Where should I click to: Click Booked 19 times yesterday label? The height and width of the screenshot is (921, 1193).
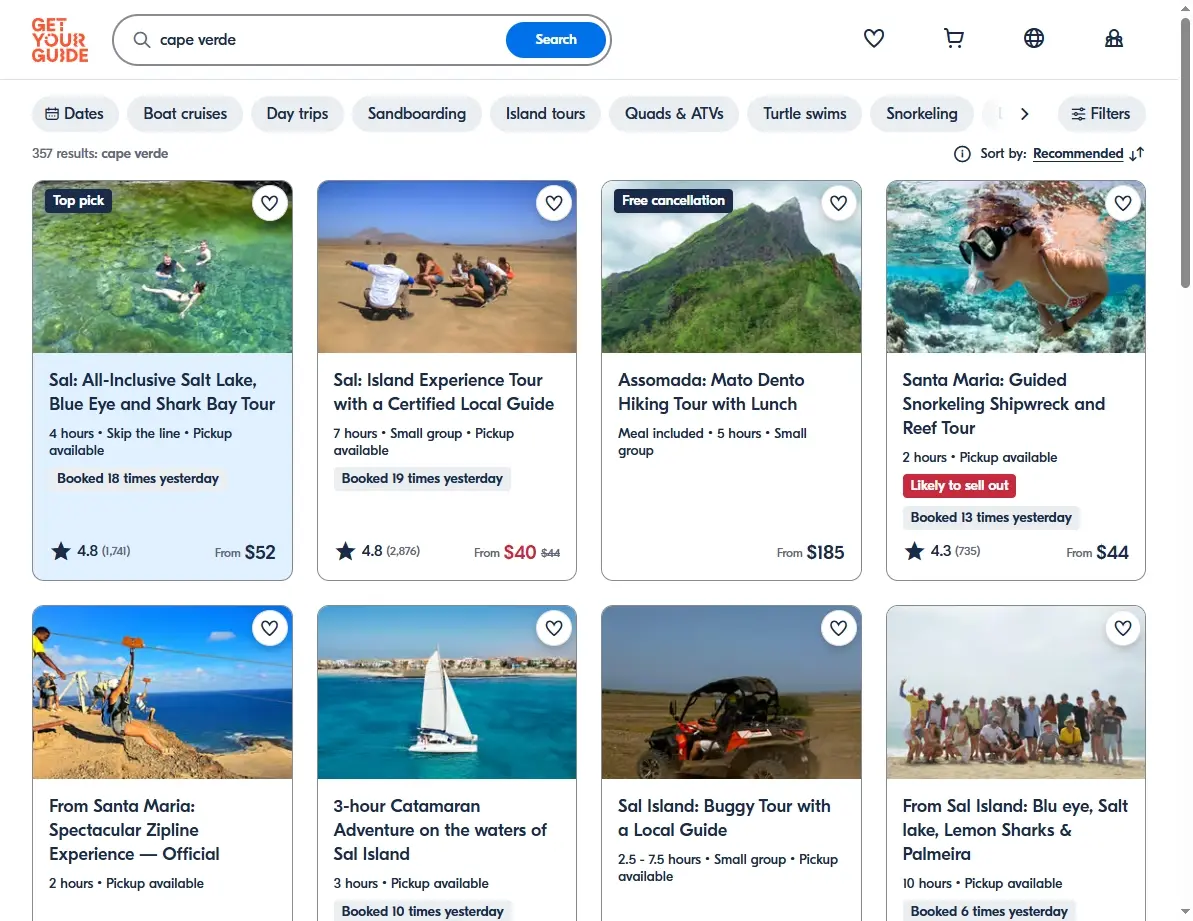pyautogui.click(x=422, y=478)
